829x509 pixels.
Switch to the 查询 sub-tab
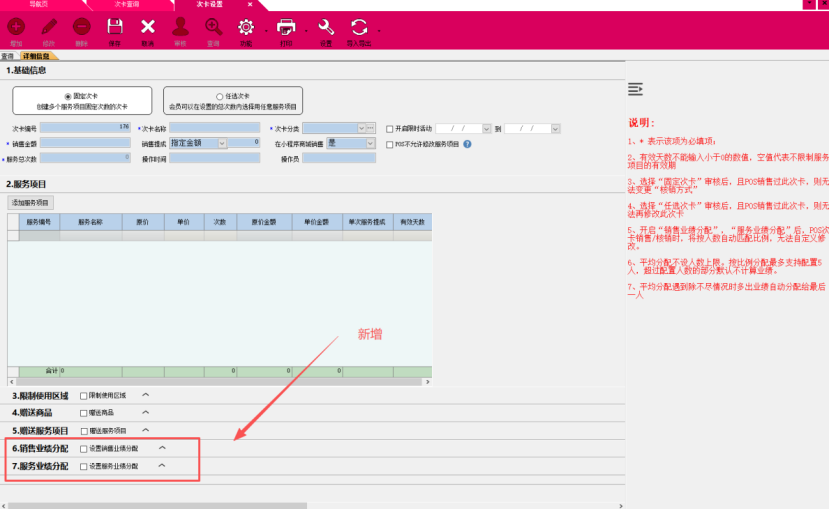click(x=7, y=56)
